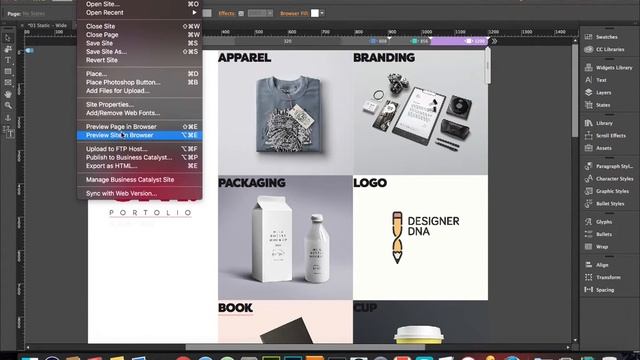Viewport: 640px width, 360px height.
Task: Switch to the 01 Static - Wide document tab
Action: (x=47, y=25)
